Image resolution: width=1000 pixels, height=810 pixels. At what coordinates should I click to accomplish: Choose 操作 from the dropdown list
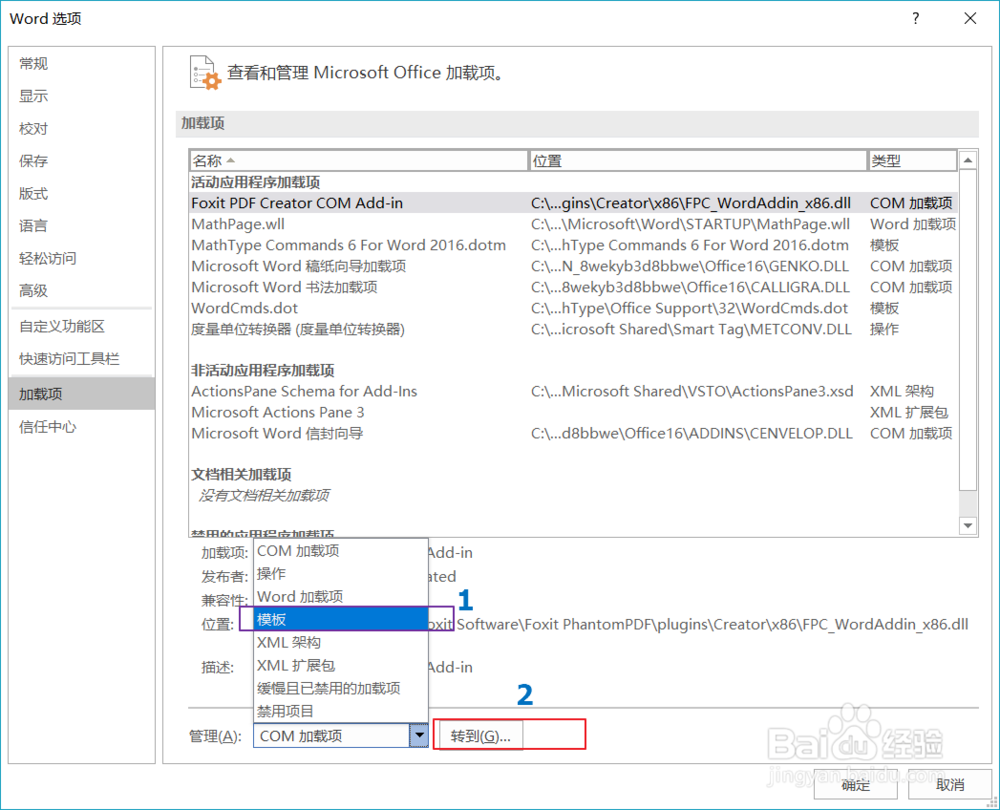[x=341, y=573]
